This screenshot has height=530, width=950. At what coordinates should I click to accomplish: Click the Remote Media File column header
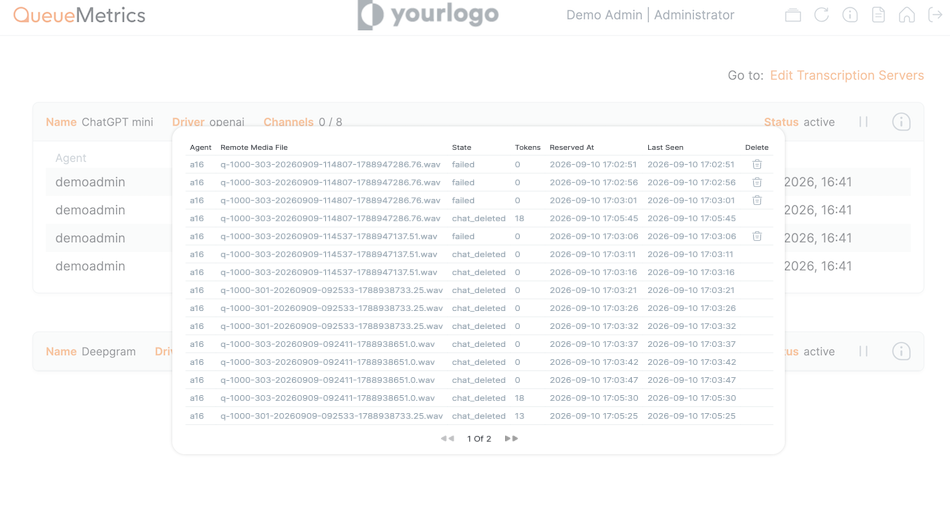click(x=254, y=147)
